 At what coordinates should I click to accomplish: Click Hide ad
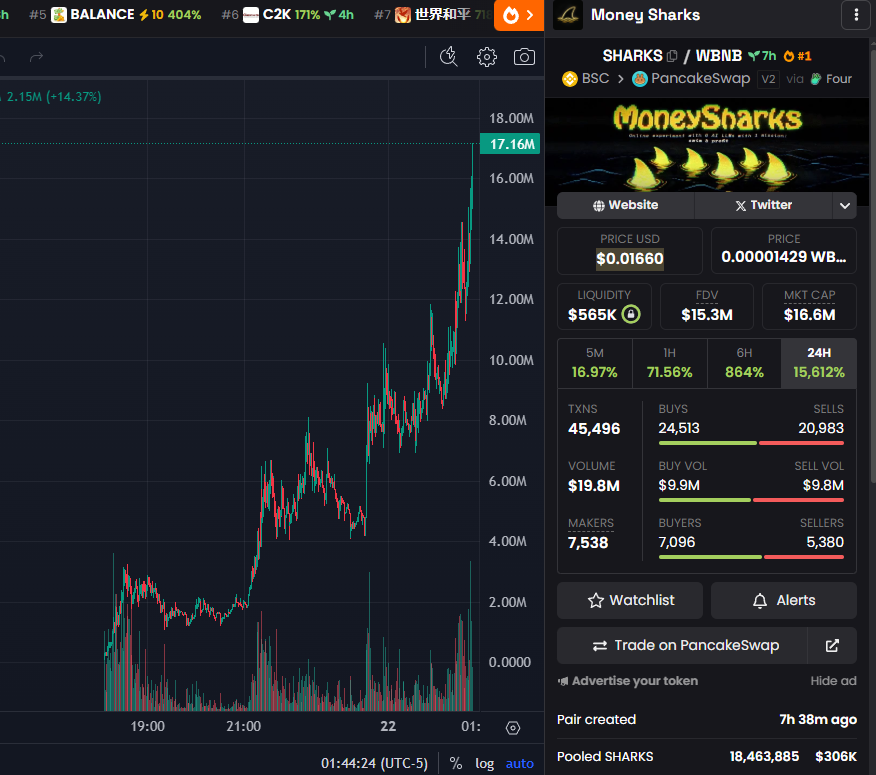[833, 681]
